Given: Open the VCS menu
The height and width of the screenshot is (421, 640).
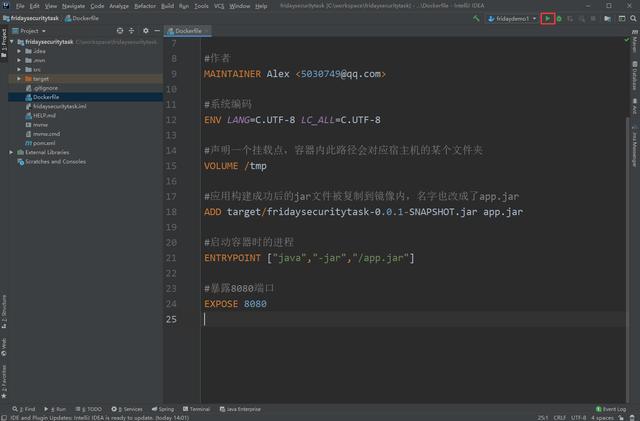Looking at the screenshot, I should coord(219,6).
